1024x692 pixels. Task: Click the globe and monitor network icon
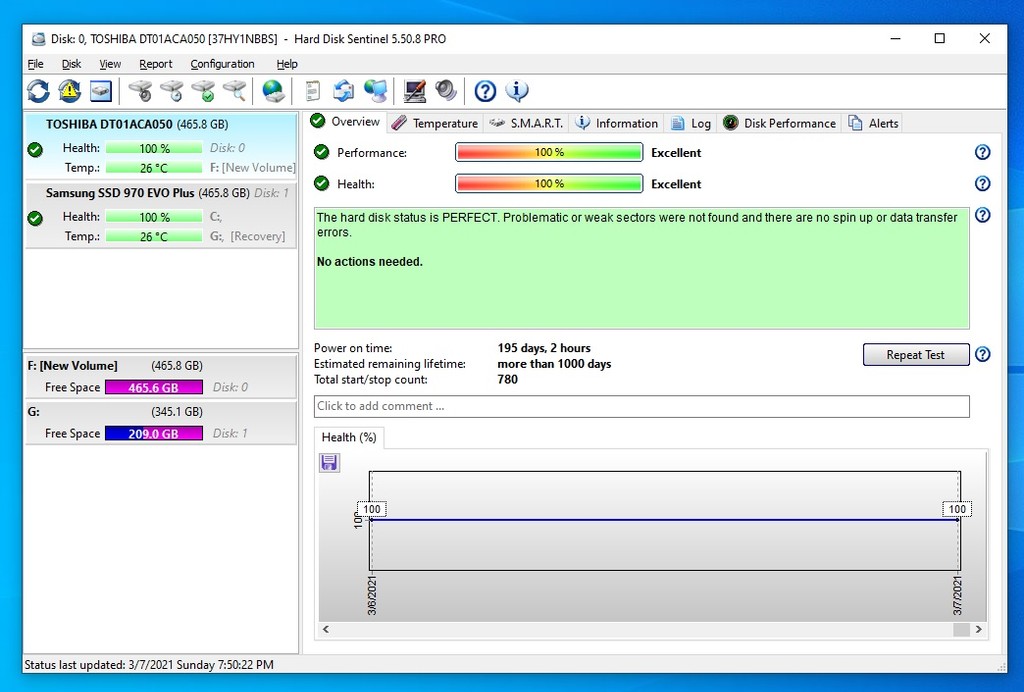376,91
